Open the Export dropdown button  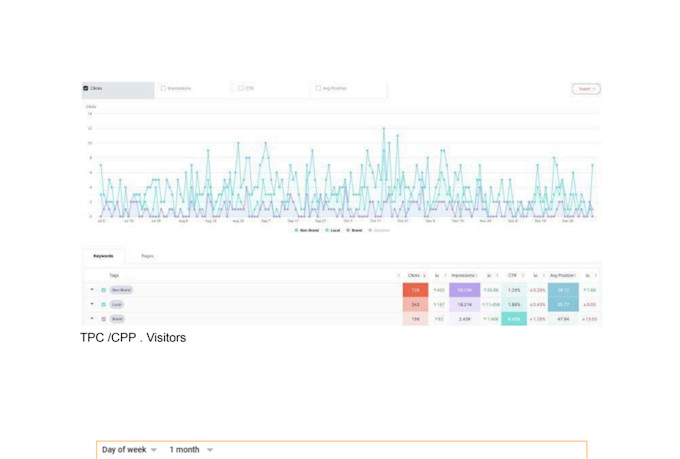tap(586, 89)
